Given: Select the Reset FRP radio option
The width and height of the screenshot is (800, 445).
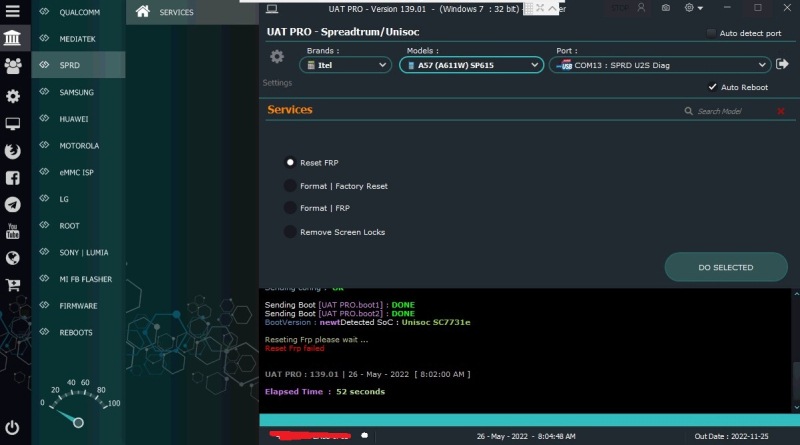Looking at the screenshot, I should [290, 162].
